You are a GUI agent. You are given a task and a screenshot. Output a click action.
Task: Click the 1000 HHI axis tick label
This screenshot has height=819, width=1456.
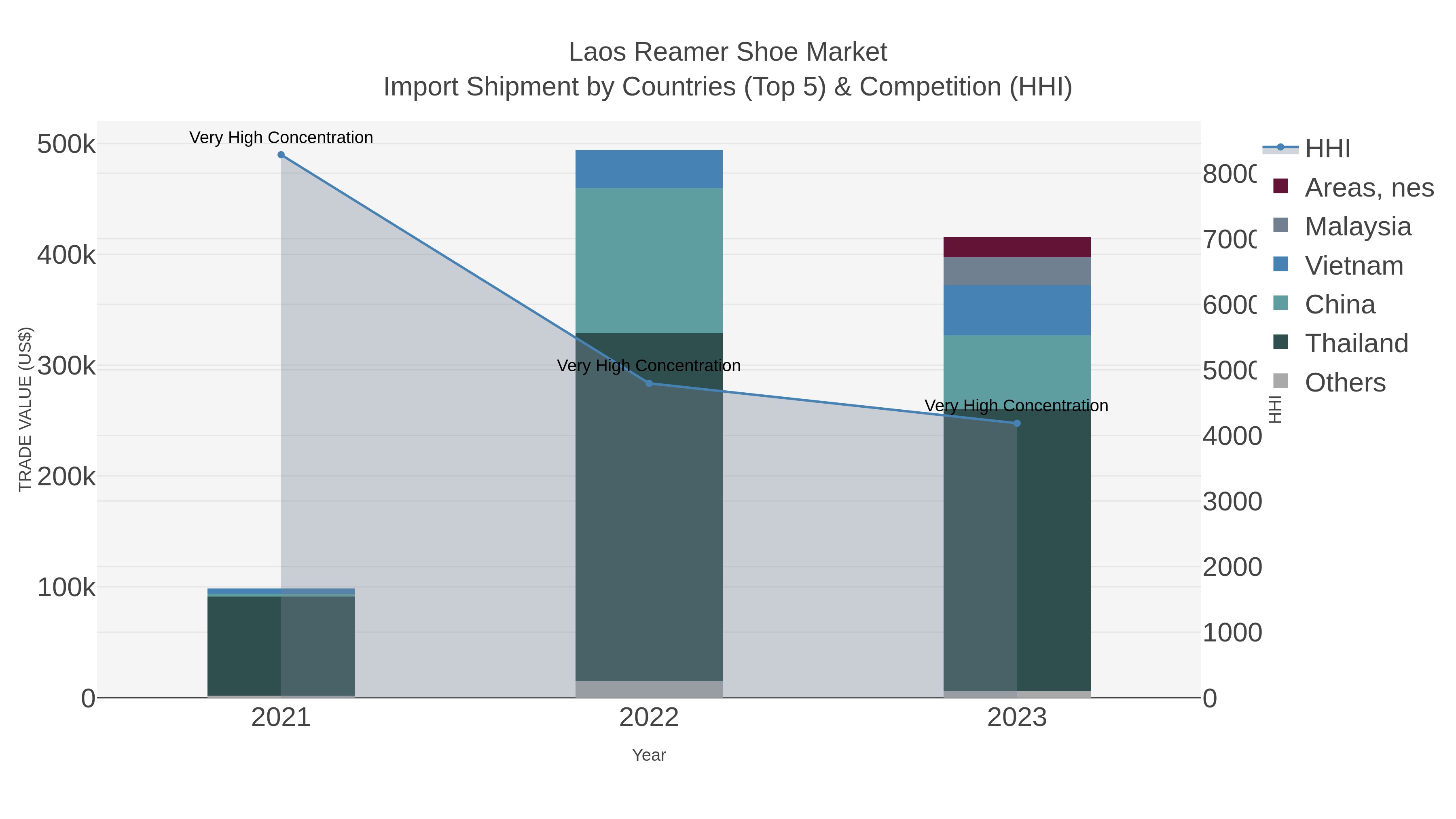click(x=1232, y=633)
